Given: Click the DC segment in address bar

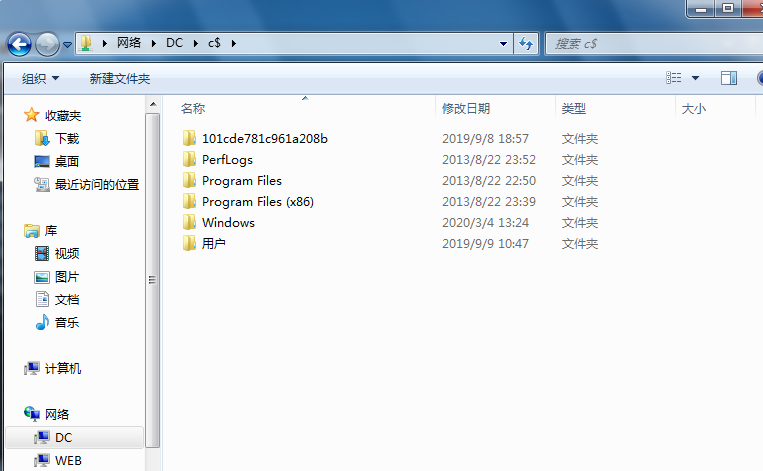Looking at the screenshot, I should (x=175, y=44).
